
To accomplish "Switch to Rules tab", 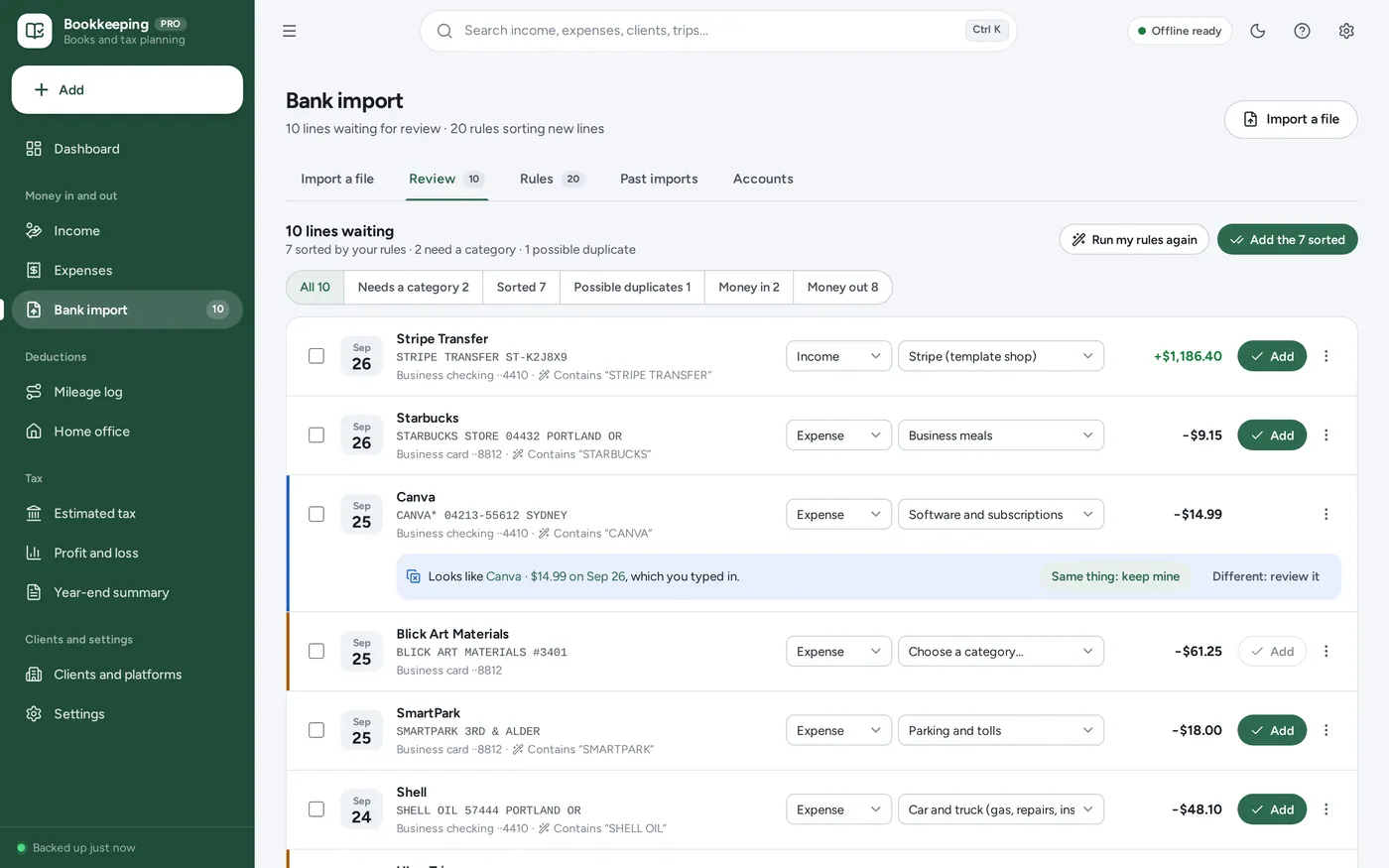I will [552, 180].
